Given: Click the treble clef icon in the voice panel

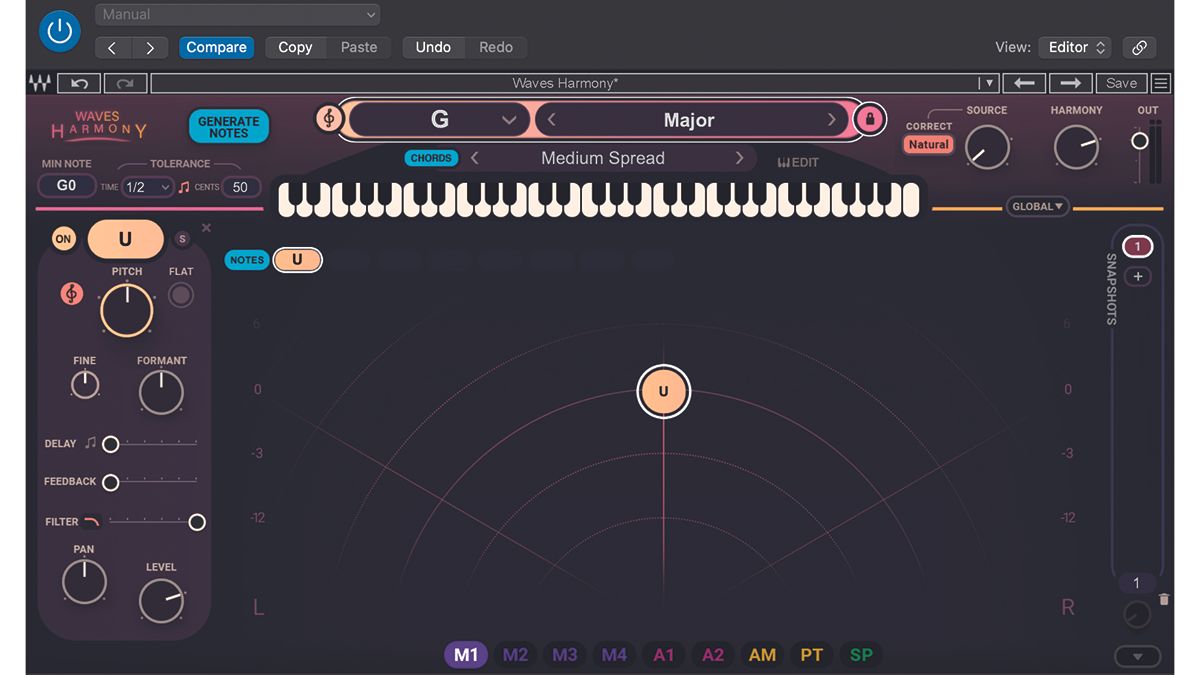Looking at the screenshot, I should [70, 294].
